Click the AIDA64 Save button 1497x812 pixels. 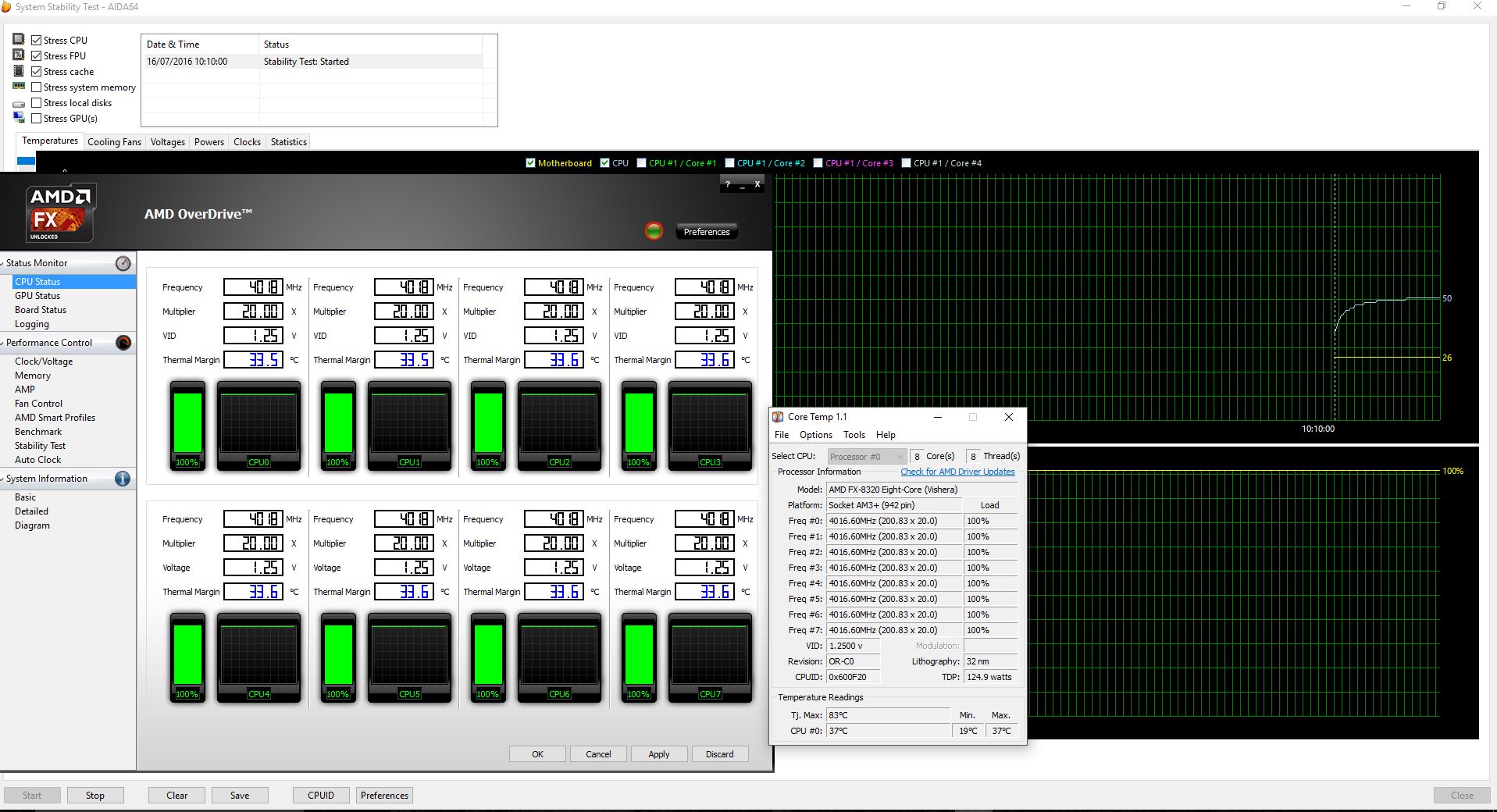coord(240,796)
